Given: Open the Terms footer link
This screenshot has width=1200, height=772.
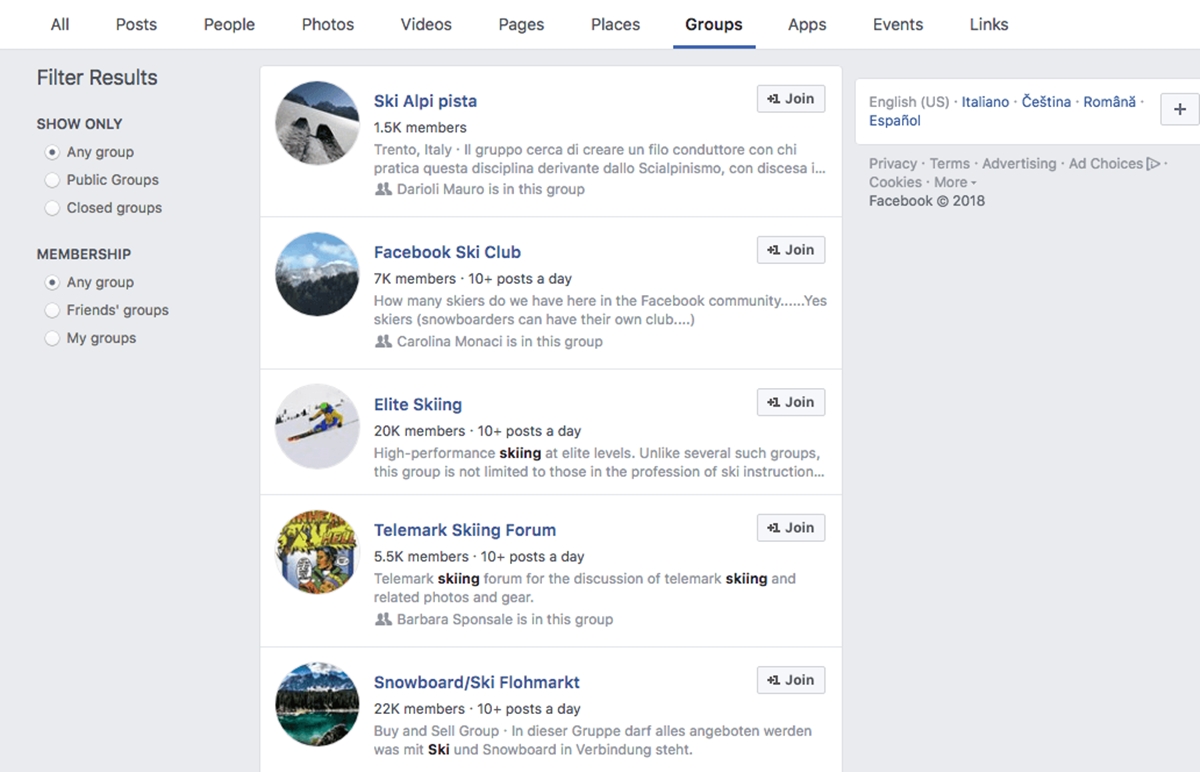Looking at the screenshot, I should 949,164.
